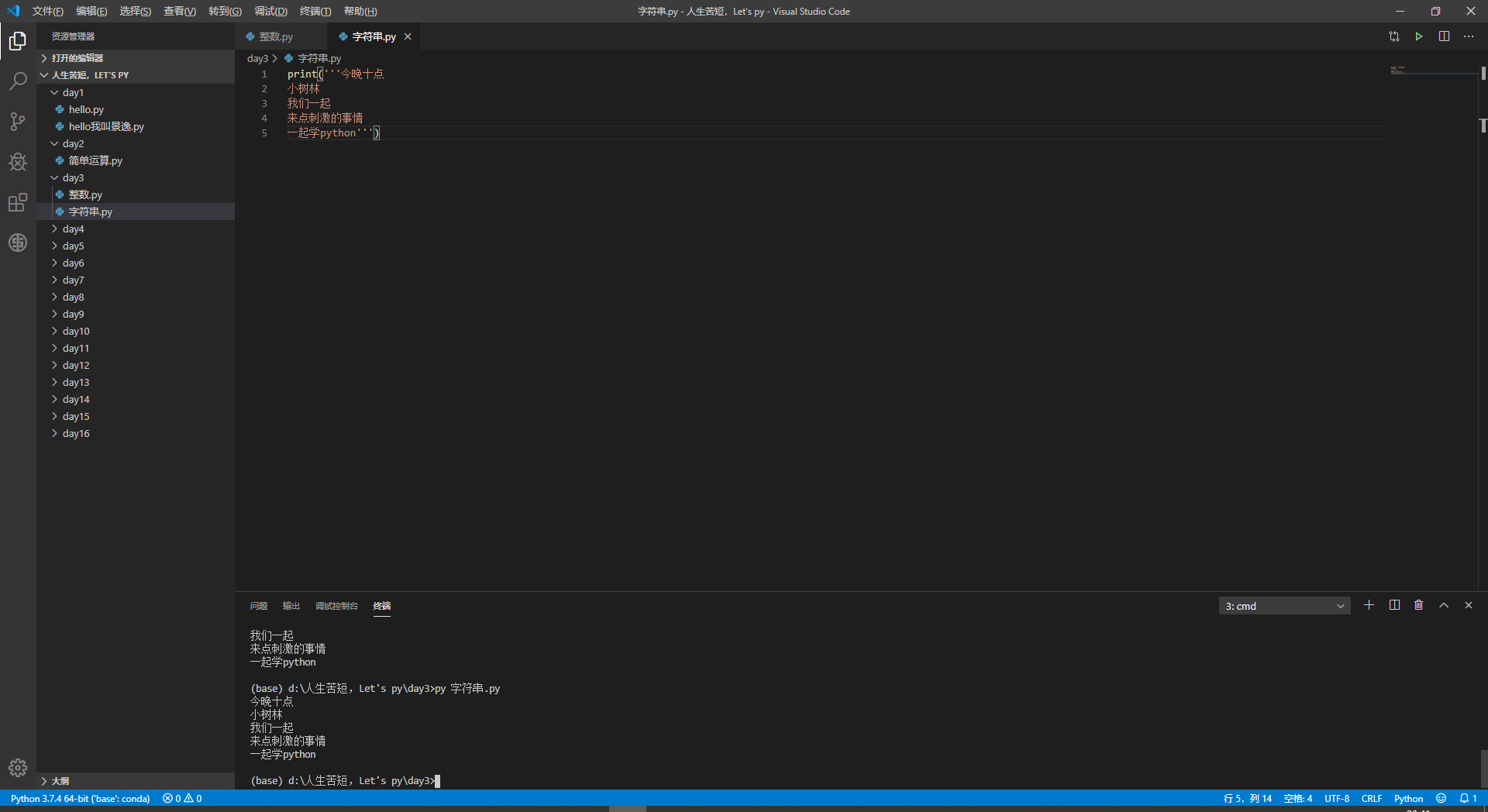Open the remote globe icon view in activity bar
This screenshot has width=1488, height=812.
pyautogui.click(x=18, y=243)
